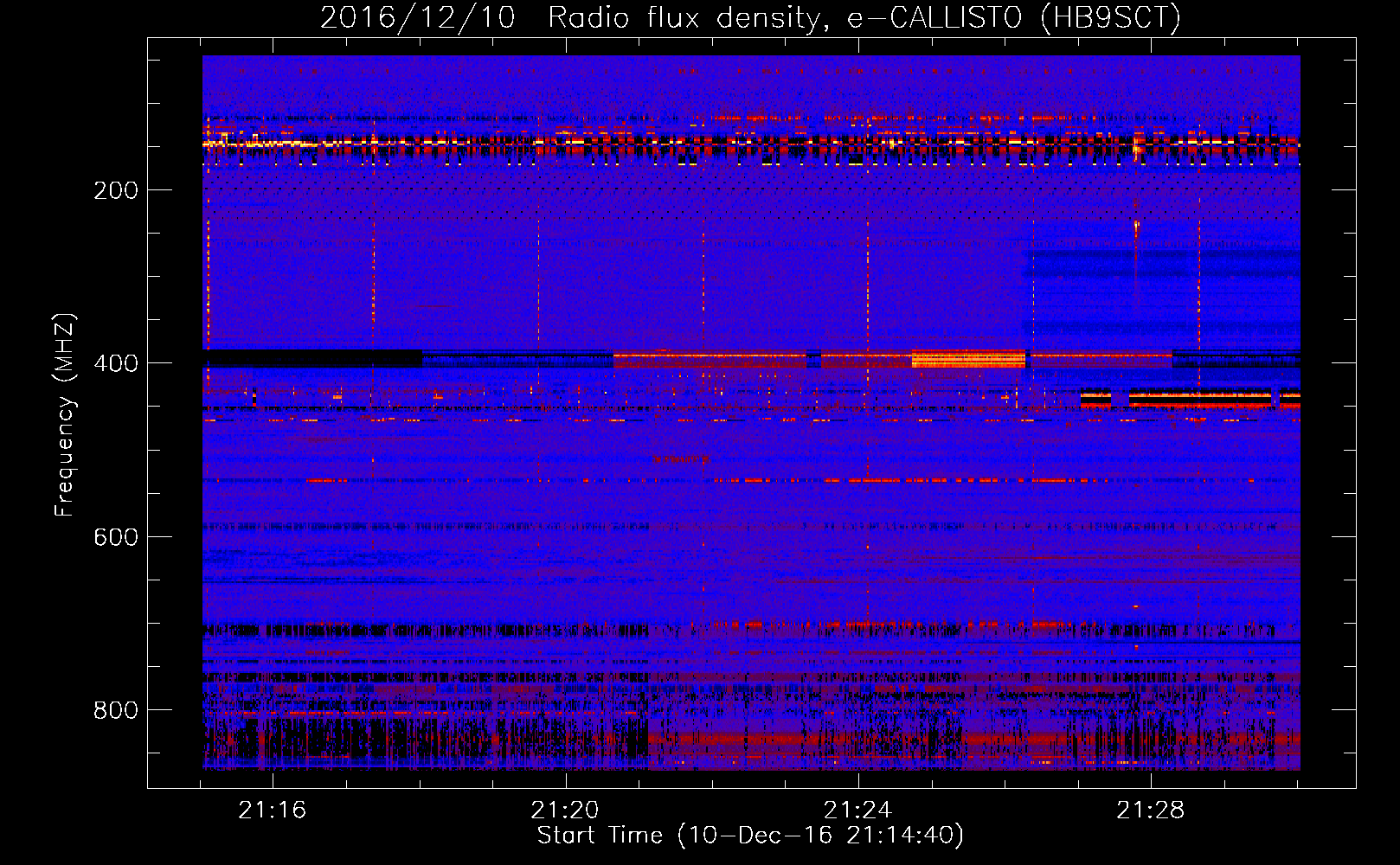Click the 600 frequency tick label
This screenshot has width=1400, height=865.
tap(116, 537)
